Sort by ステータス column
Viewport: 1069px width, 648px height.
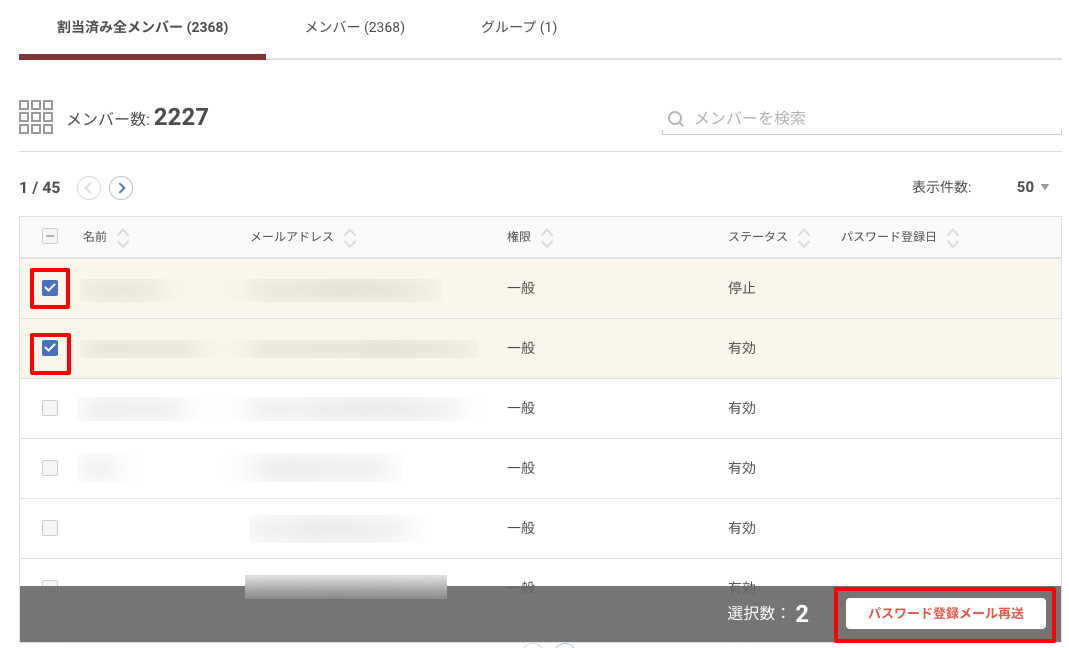[x=804, y=237]
